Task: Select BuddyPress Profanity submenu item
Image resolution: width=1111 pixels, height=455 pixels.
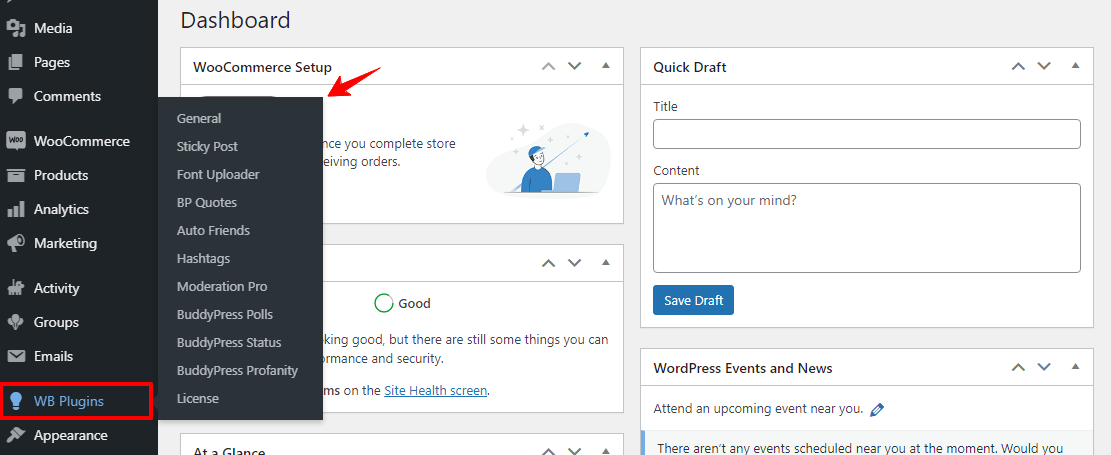Action: (x=237, y=371)
